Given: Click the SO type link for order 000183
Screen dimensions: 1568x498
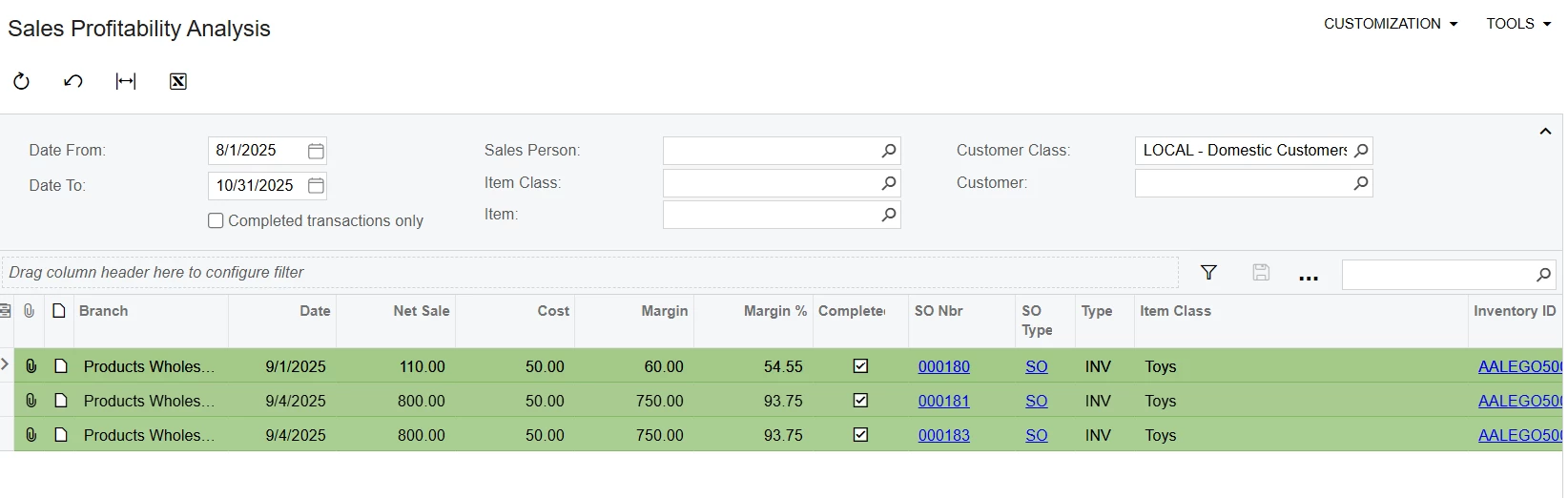Looking at the screenshot, I should [1037, 435].
